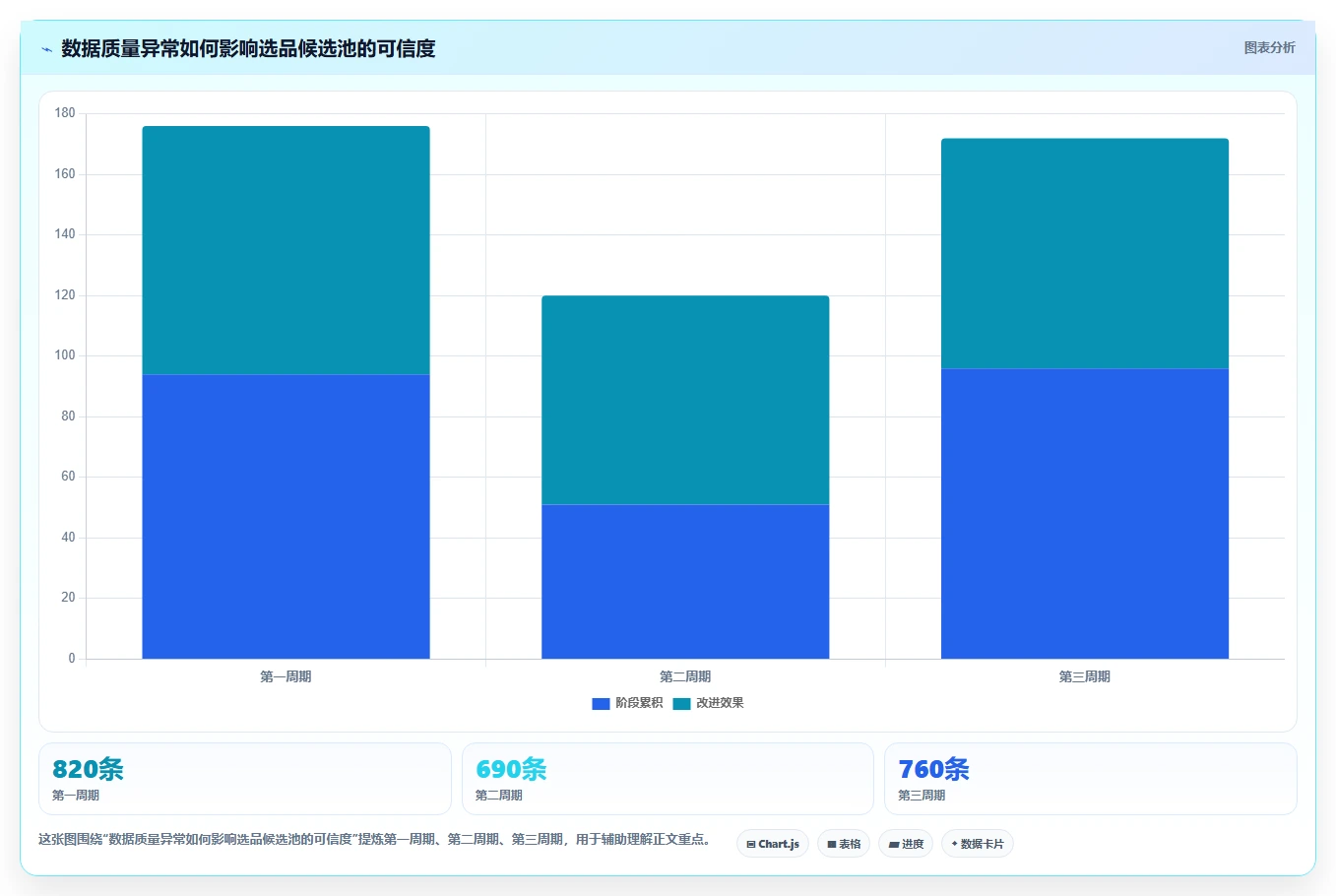The image size is (1336, 896).
Task: Click the lightning icon beside the chart title
Action: [x=46, y=49]
